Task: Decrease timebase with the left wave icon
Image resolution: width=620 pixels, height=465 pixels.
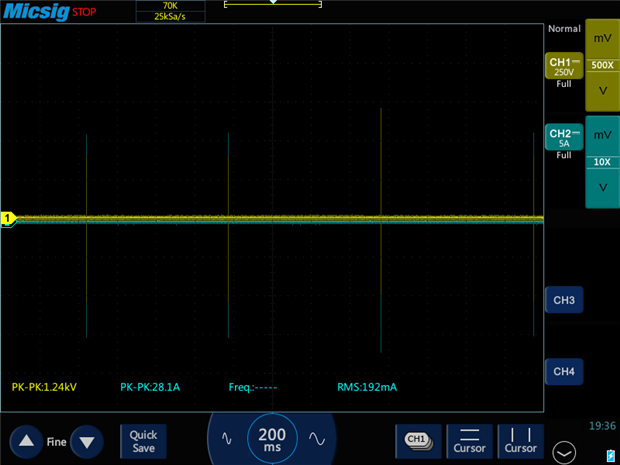Action: pos(227,439)
